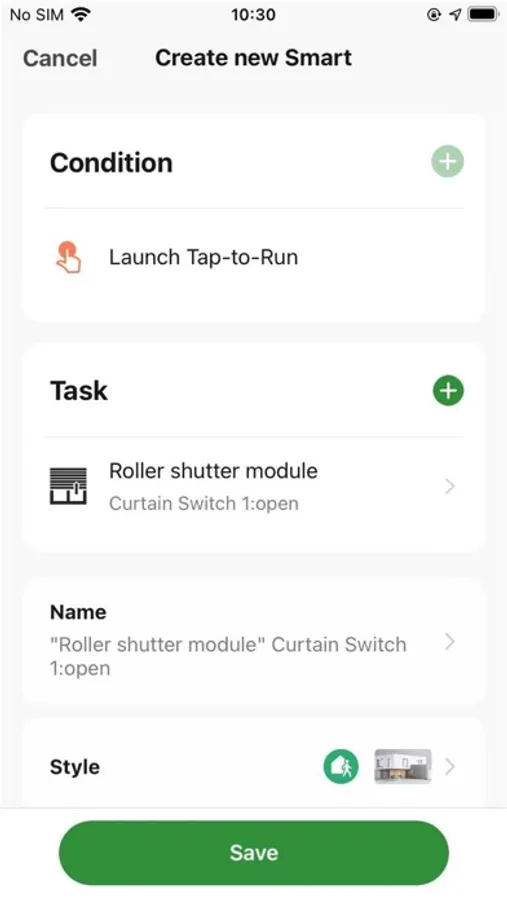Click the battery indicator icon
Screen dimensions: 507x900
coord(482,14)
